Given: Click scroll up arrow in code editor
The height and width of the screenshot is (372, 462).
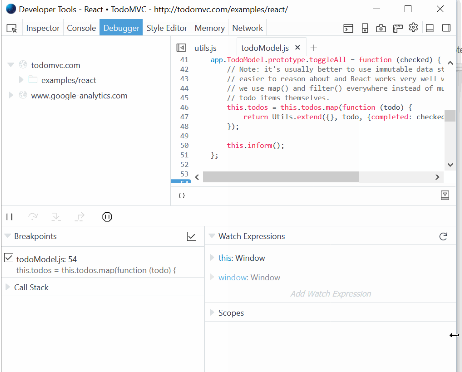Looking at the screenshot, I should coord(450,62).
